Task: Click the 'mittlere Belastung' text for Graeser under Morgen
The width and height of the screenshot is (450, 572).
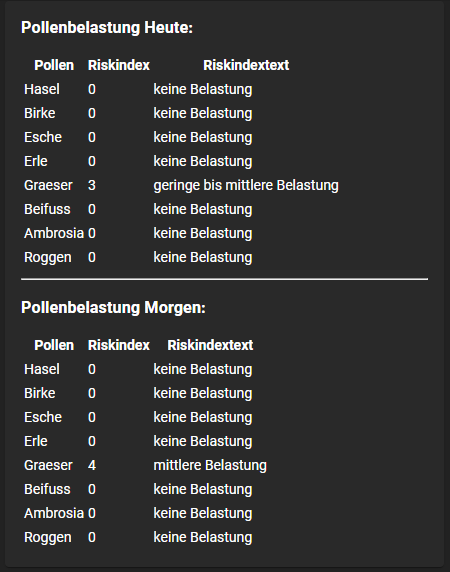Action: (x=210, y=465)
